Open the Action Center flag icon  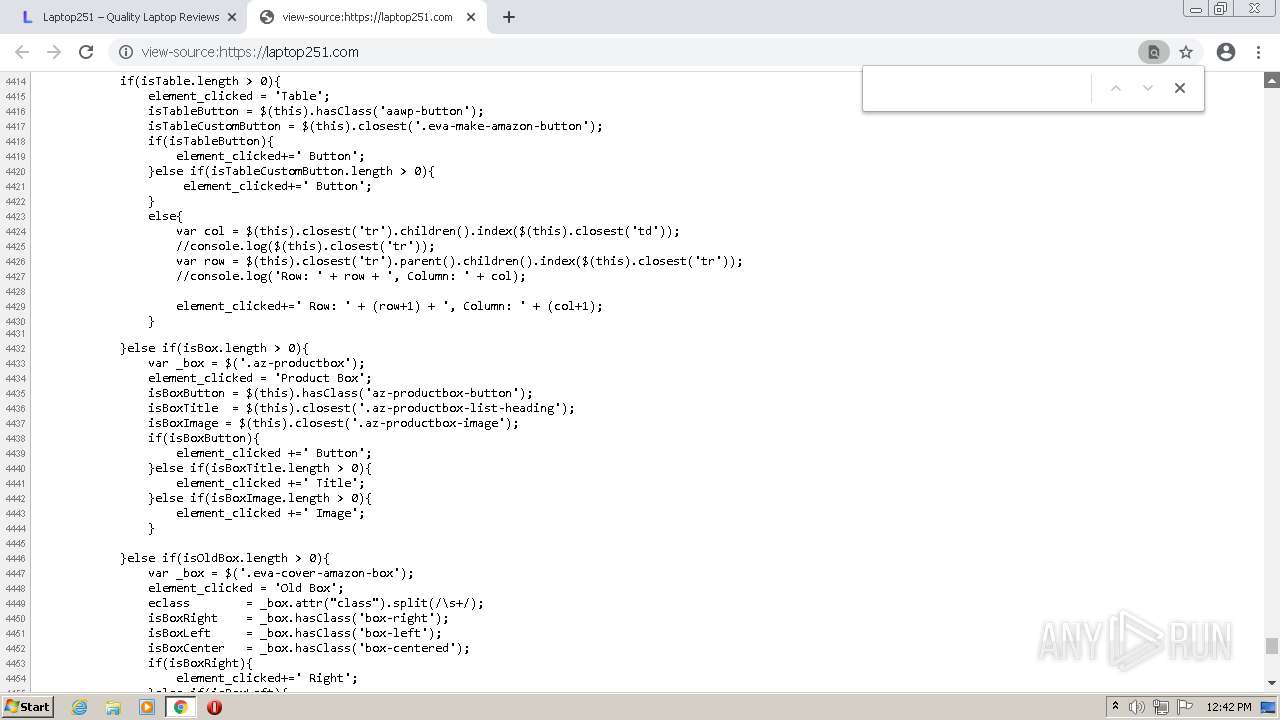point(1185,707)
